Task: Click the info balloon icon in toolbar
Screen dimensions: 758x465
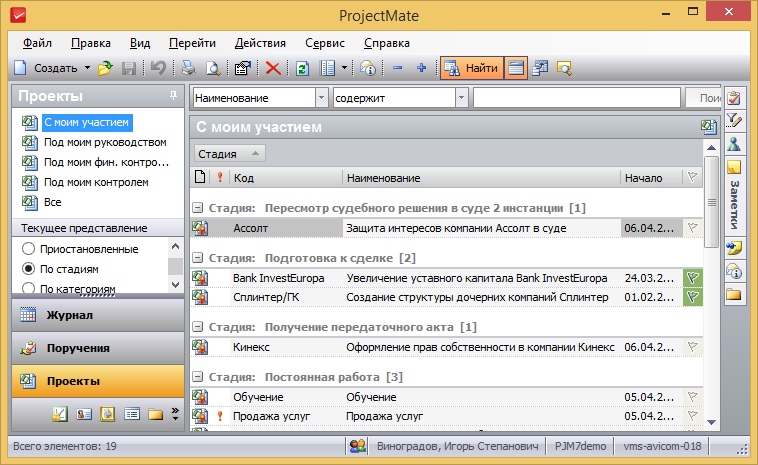Action: 368,68
